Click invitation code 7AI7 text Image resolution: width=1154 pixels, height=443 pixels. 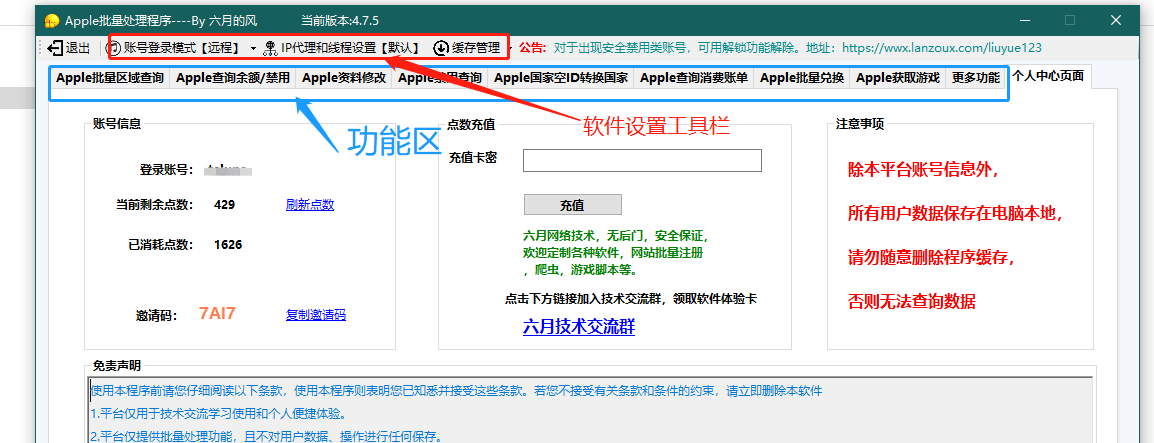click(217, 313)
